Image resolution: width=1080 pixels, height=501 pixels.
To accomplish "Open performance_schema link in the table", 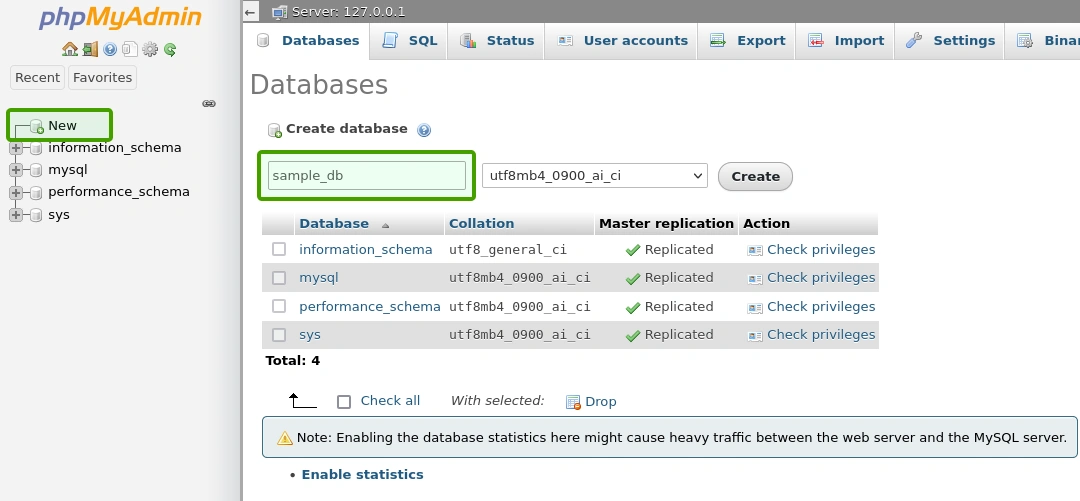I will click(x=370, y=307).
